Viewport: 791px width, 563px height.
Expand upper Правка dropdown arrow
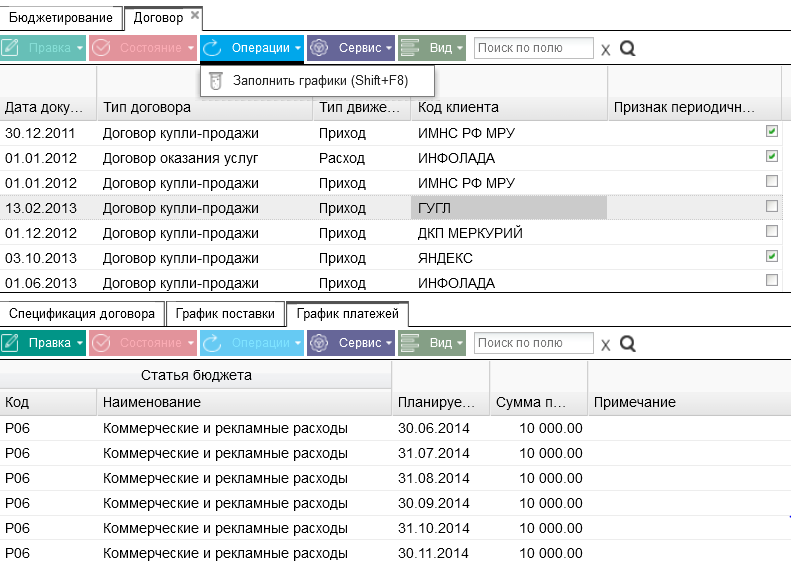[x=80, y=48]
